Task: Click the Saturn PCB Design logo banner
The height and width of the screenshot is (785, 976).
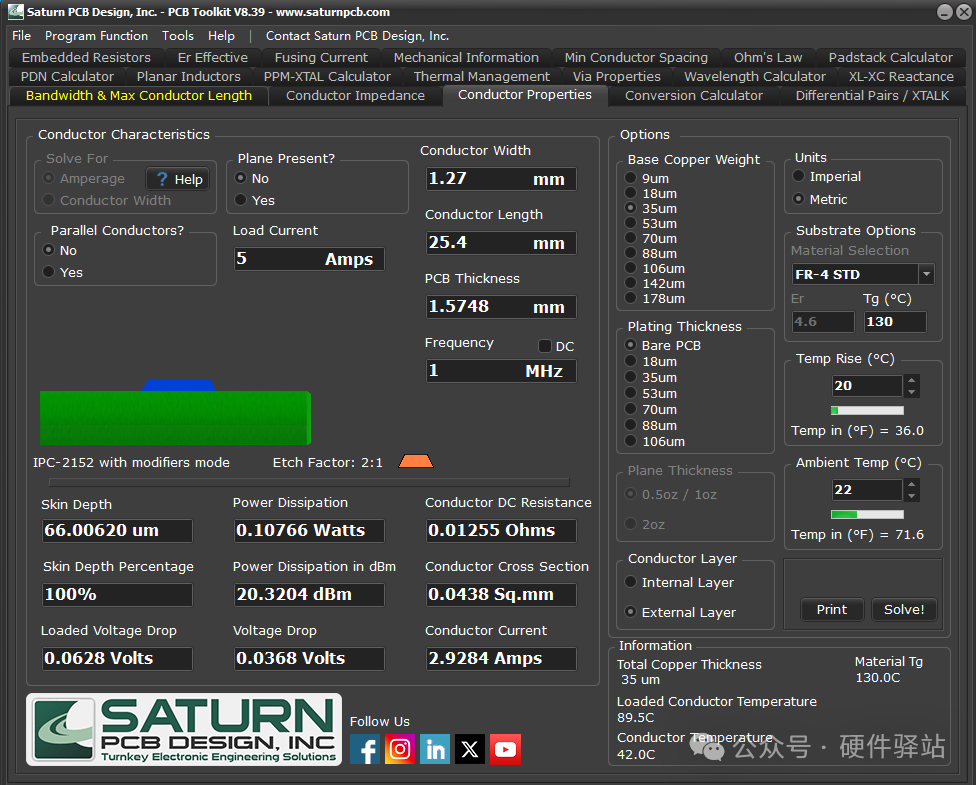Action: [x=184, y=729]
